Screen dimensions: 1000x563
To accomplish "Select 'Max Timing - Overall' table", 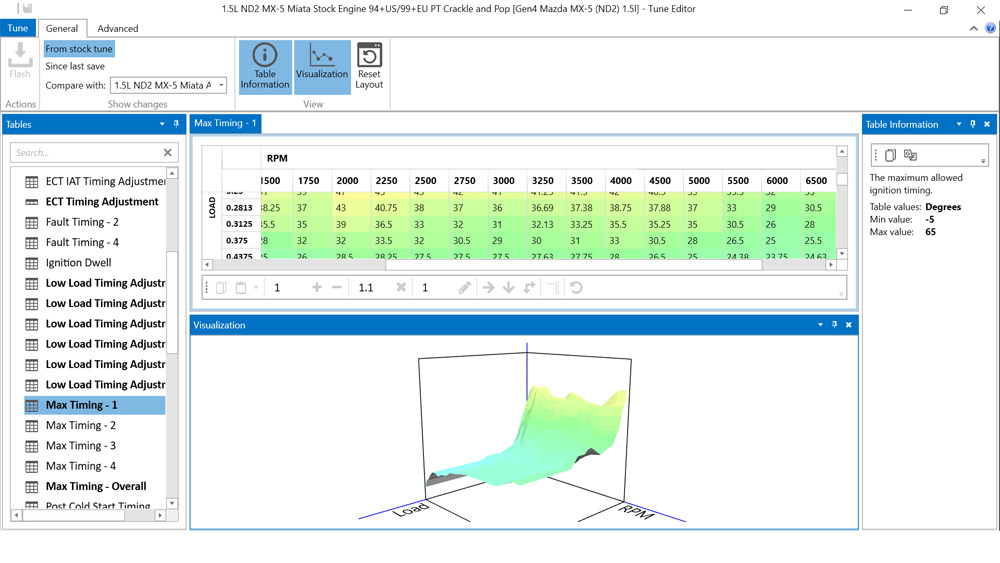I will [96, 486].
